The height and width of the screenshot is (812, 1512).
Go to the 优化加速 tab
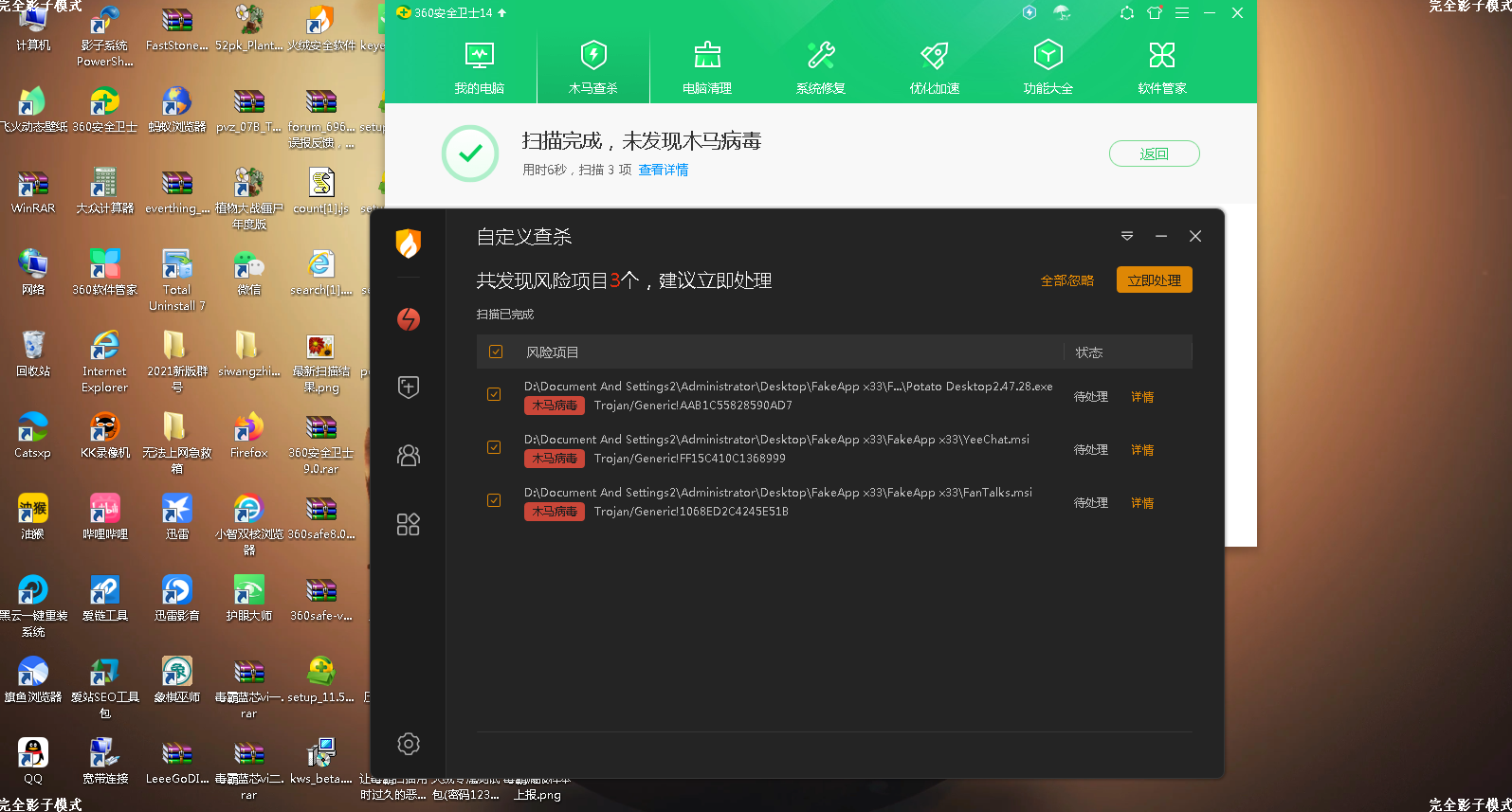coord(935,67)
